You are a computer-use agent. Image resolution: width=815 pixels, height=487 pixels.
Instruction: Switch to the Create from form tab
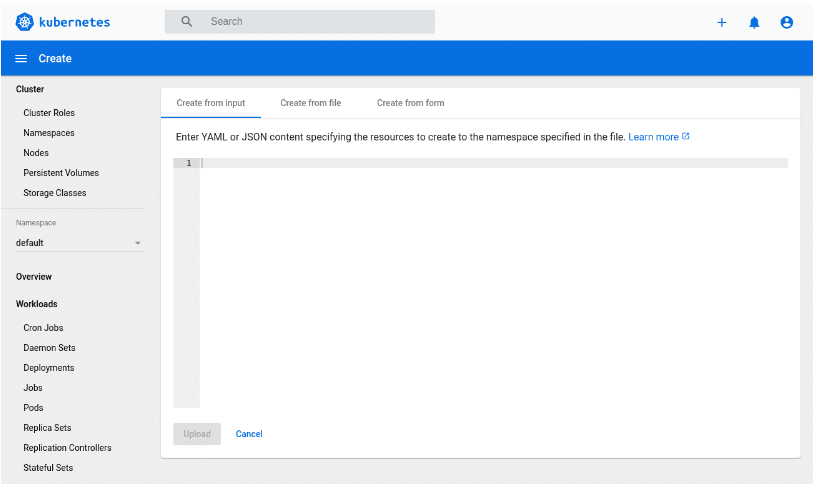[411, 103]
